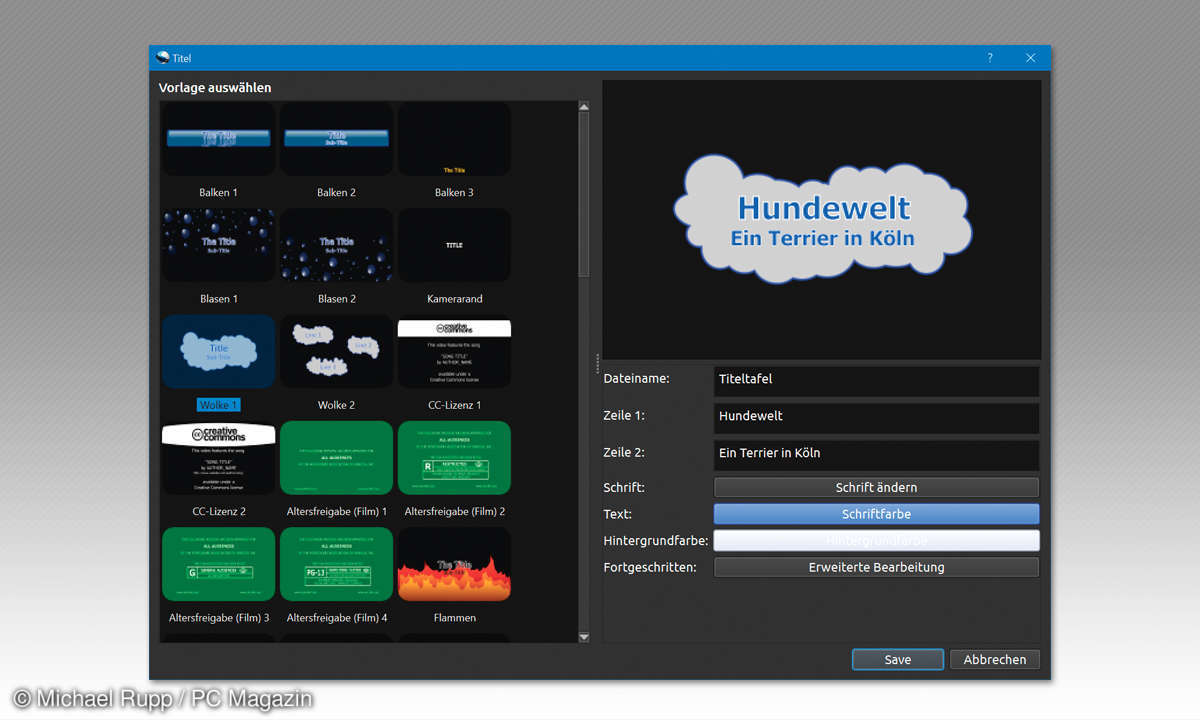
Task: Choose the Kamerarand template thumbnail
Action: (x=454, y=245)
